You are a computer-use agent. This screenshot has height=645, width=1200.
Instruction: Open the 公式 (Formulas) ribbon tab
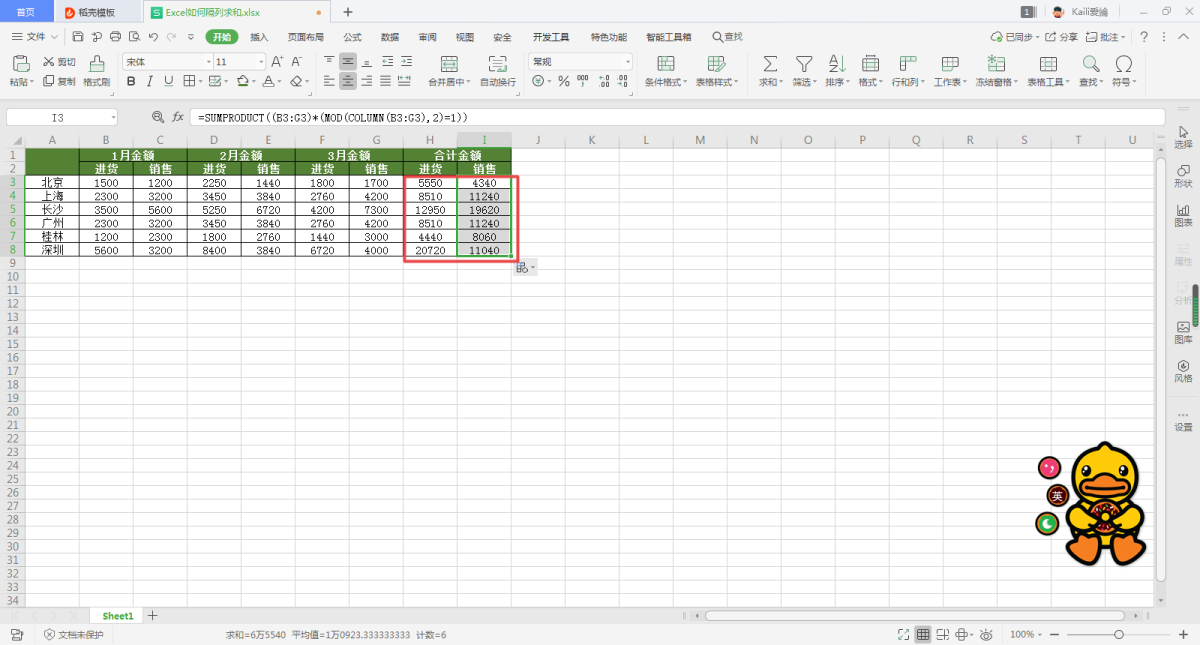coord(352,37)
